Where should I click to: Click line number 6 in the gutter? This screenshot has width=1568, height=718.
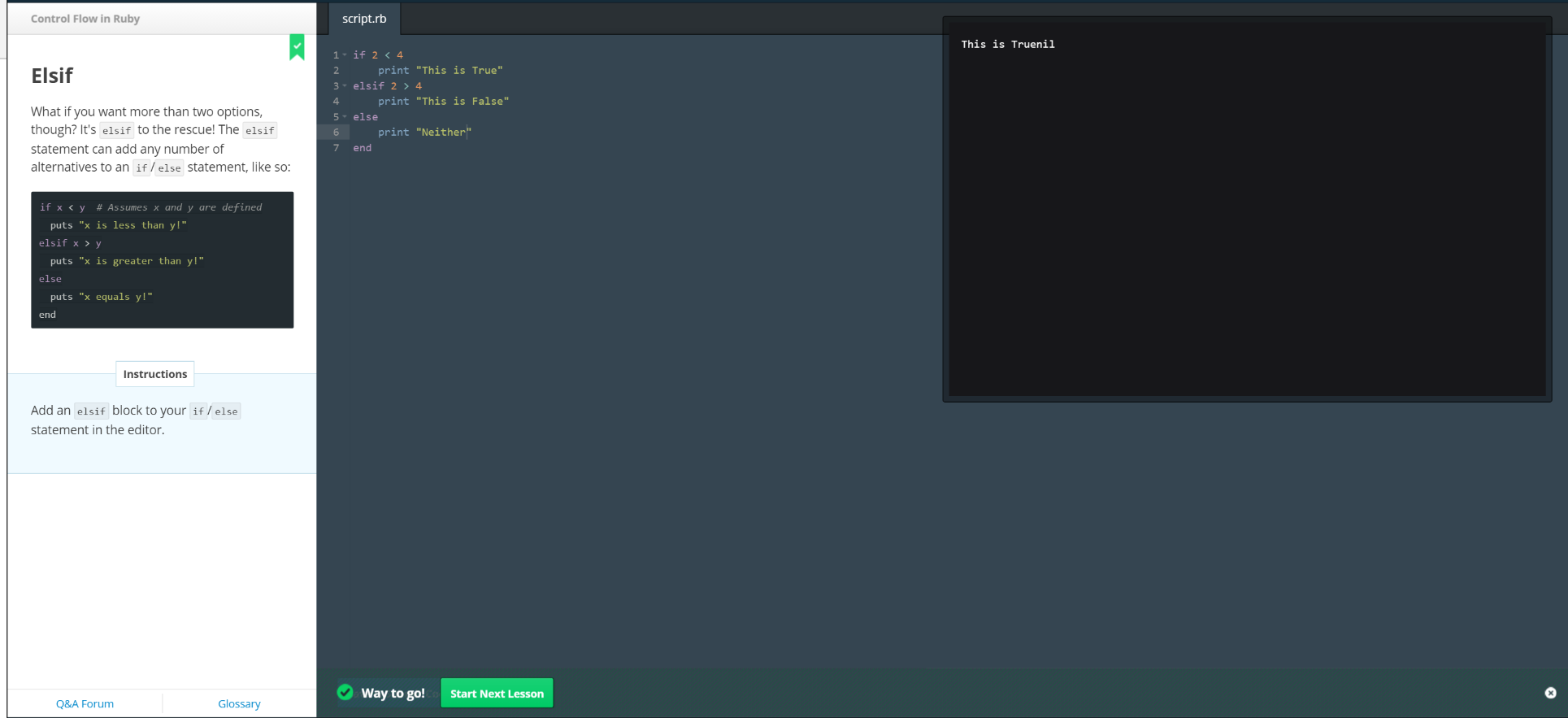[x=336, y=133]
